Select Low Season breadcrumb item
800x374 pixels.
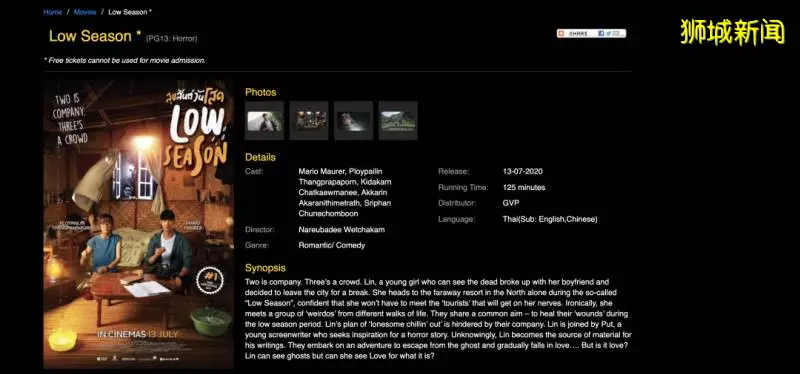tap(130, 12)
